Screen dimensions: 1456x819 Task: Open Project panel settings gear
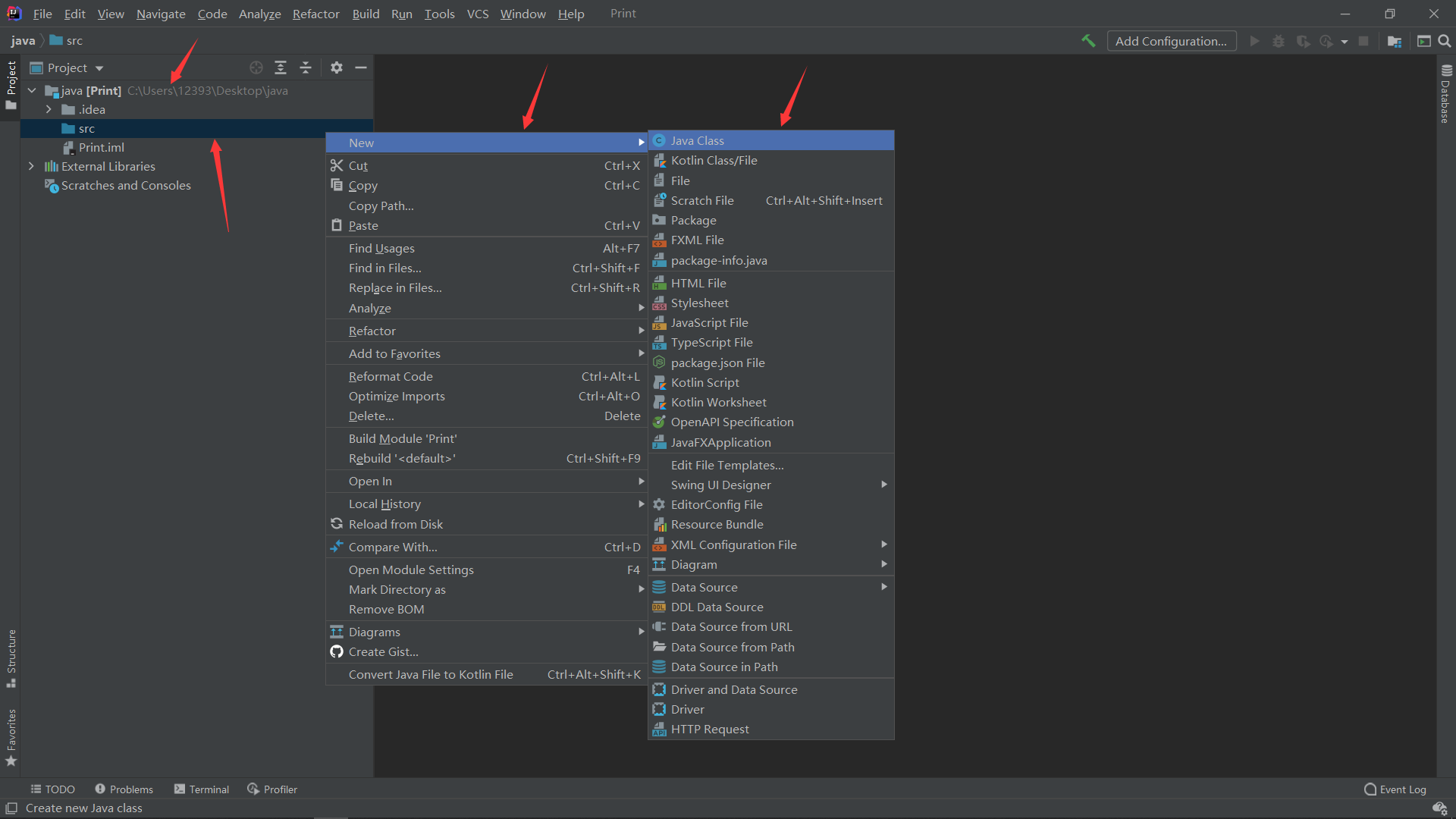click(337, 67)
